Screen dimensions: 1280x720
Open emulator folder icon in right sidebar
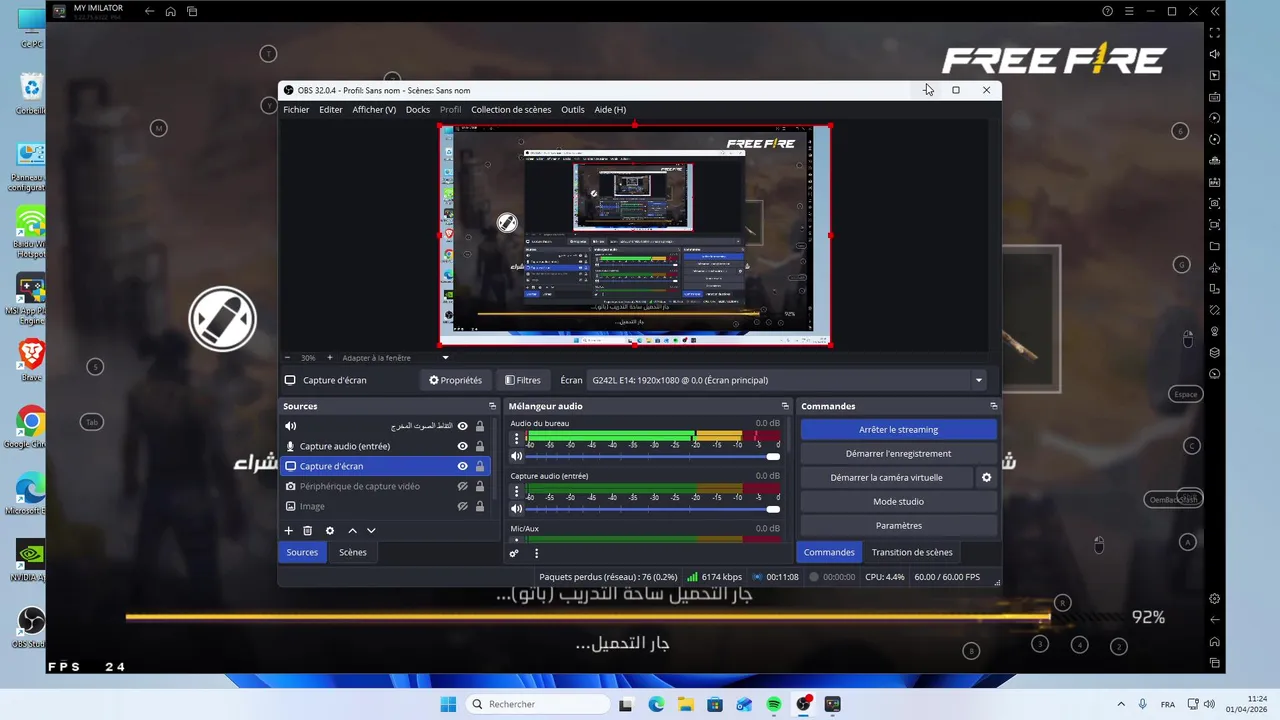coord(1215,246)
